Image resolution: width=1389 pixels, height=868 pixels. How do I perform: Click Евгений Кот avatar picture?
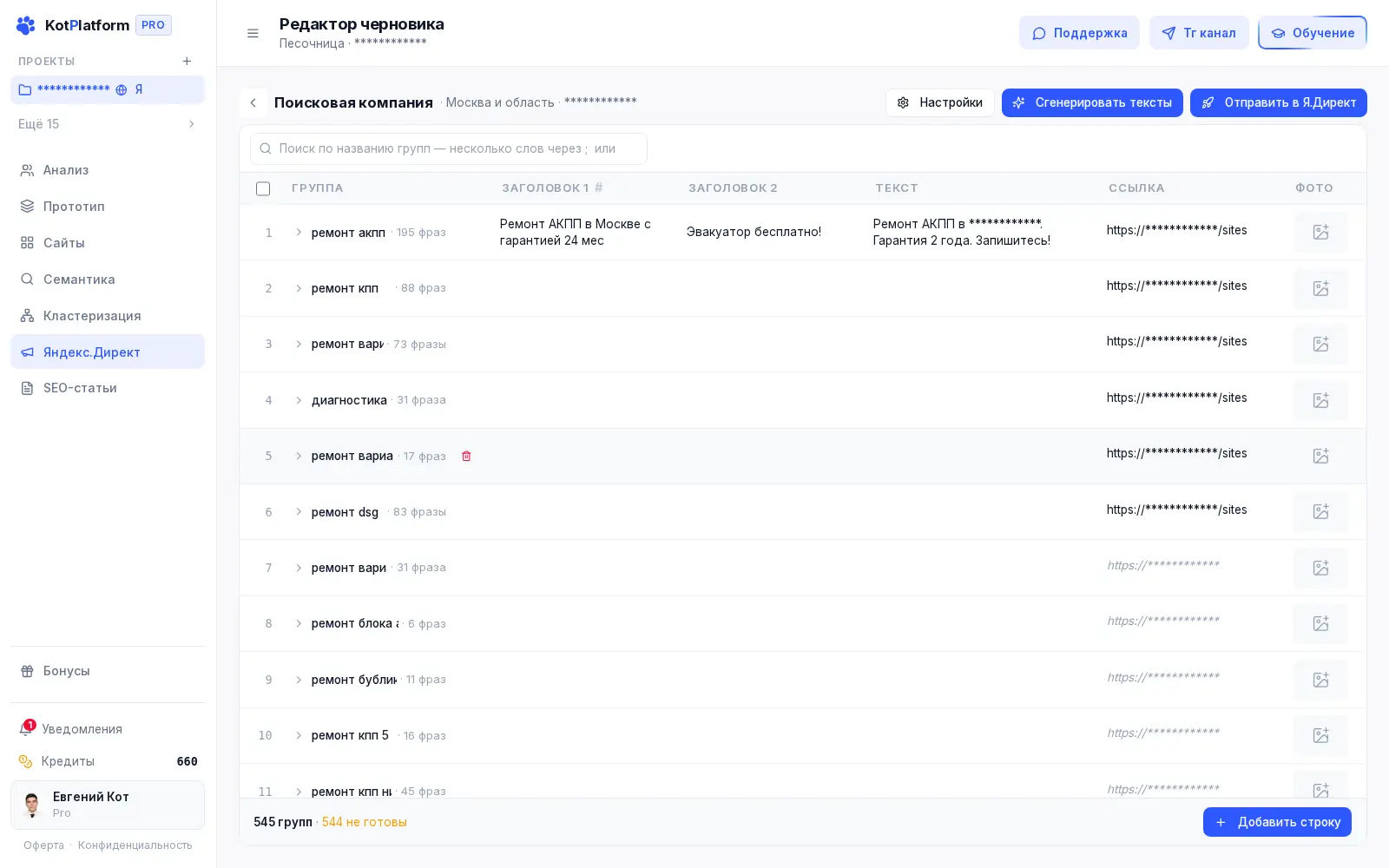pos(32,805)
